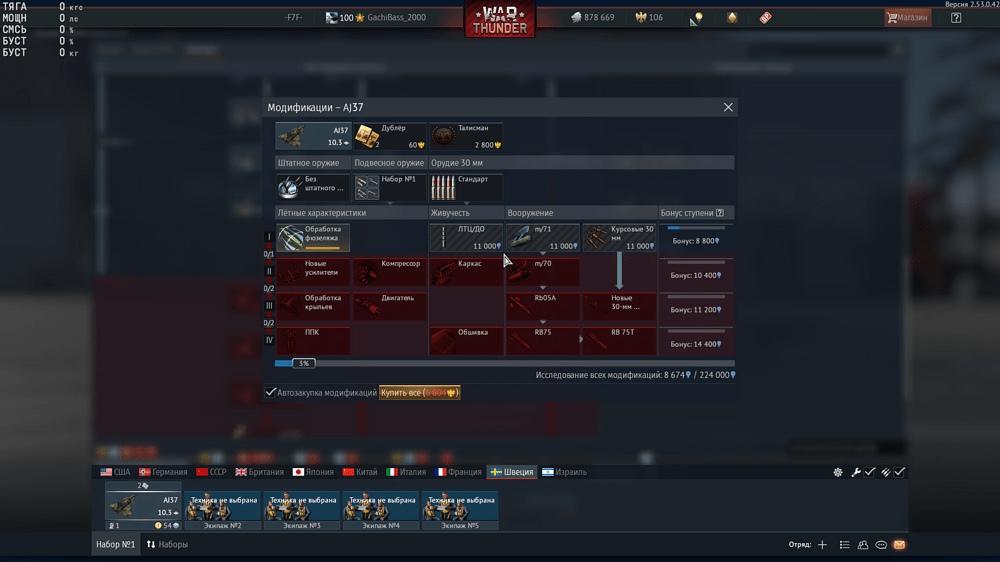1000x562 pixels.
Task: Select the Обработка фюзеляжа modification
Action: point(313,238)
